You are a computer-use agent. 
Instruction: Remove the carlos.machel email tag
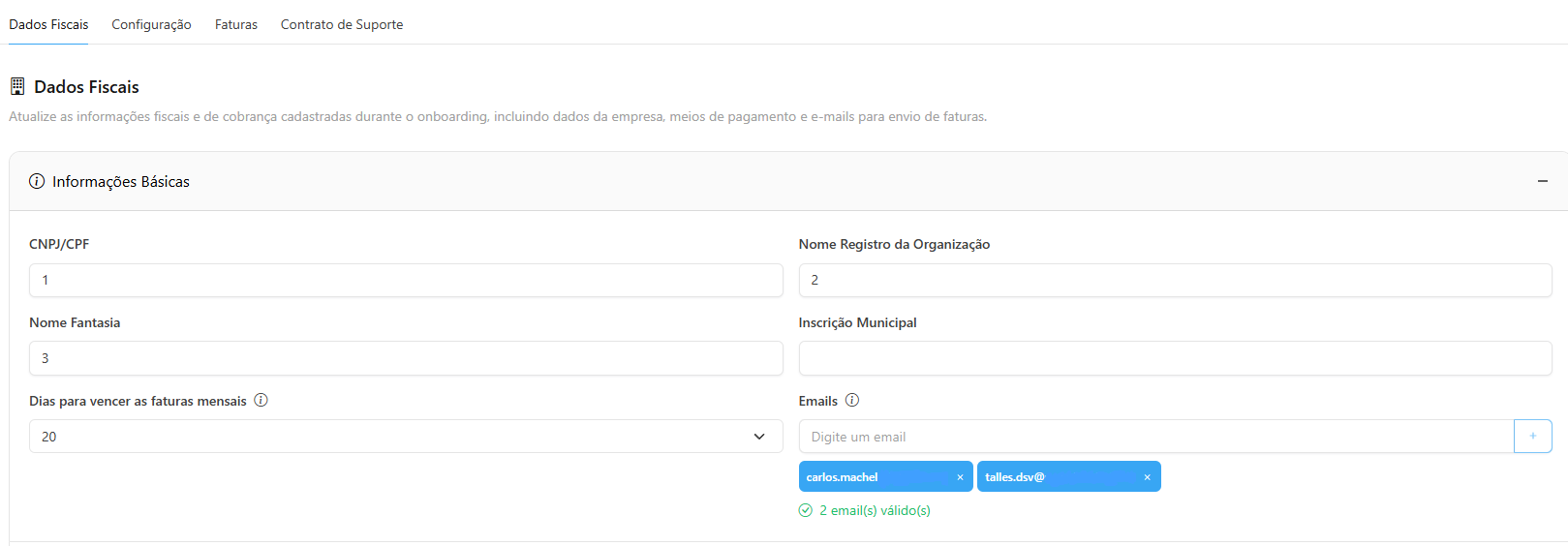(960, 477)
